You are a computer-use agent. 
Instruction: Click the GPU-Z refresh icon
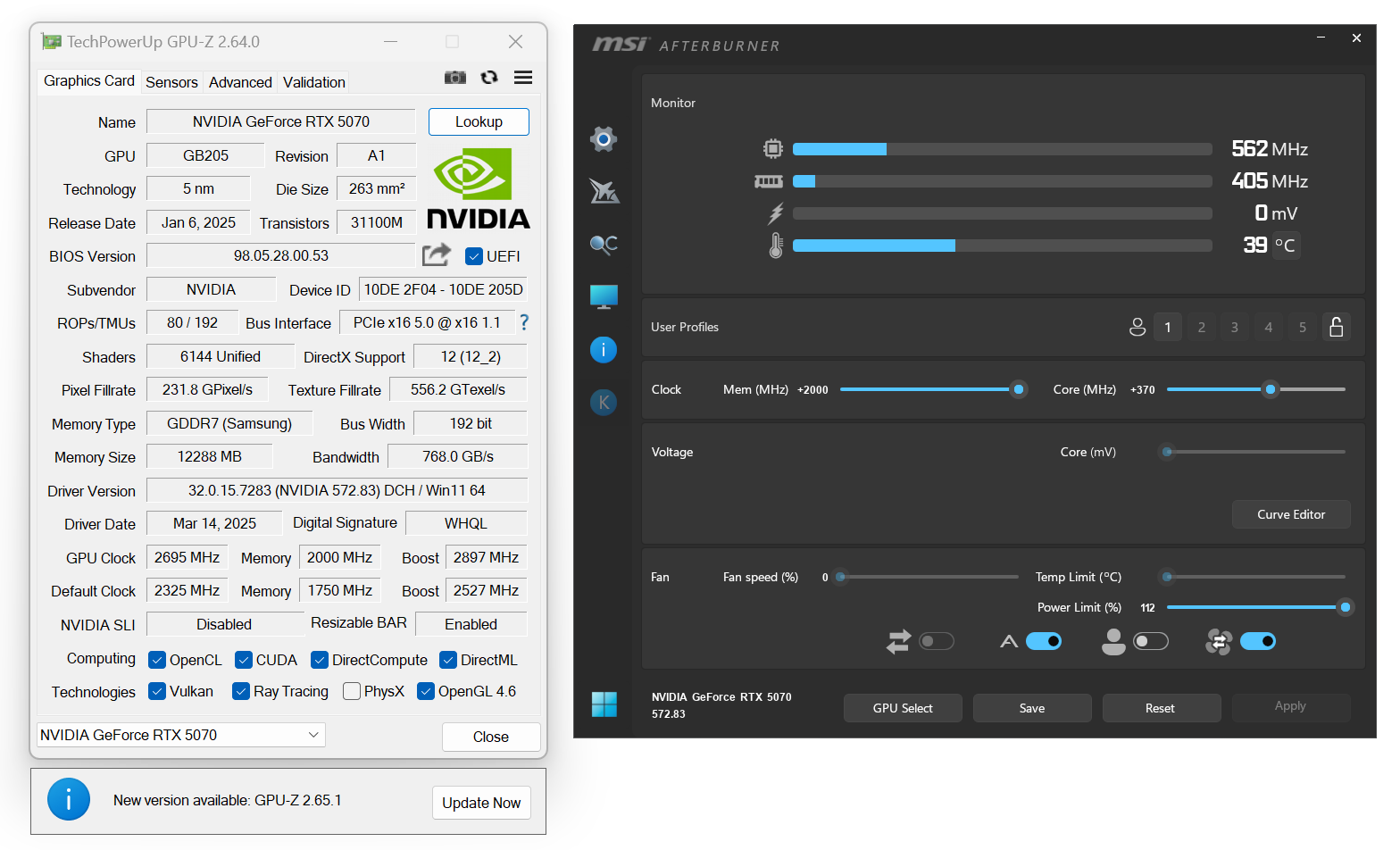click(489, 78)
